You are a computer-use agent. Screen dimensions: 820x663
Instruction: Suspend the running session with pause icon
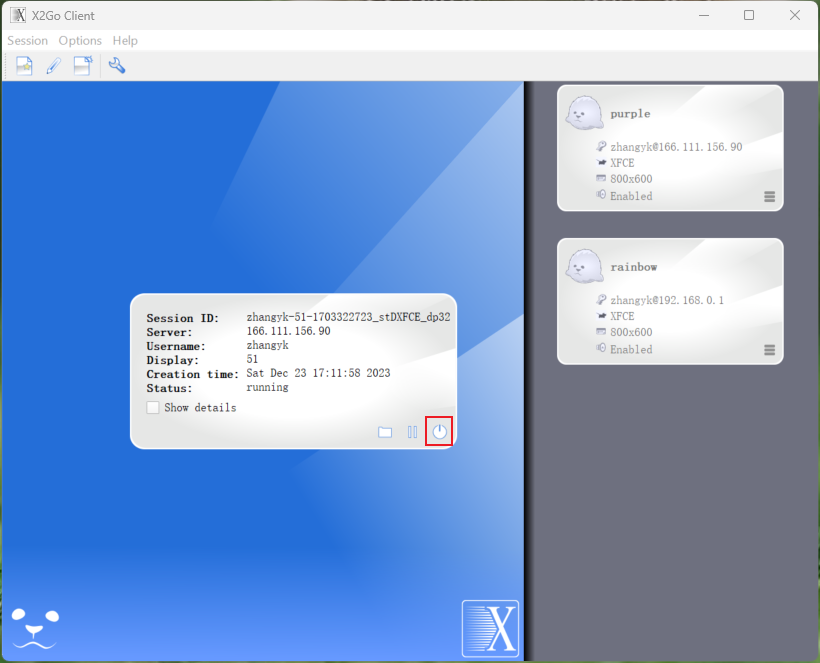pyautogui.click(x=412, y=432)
